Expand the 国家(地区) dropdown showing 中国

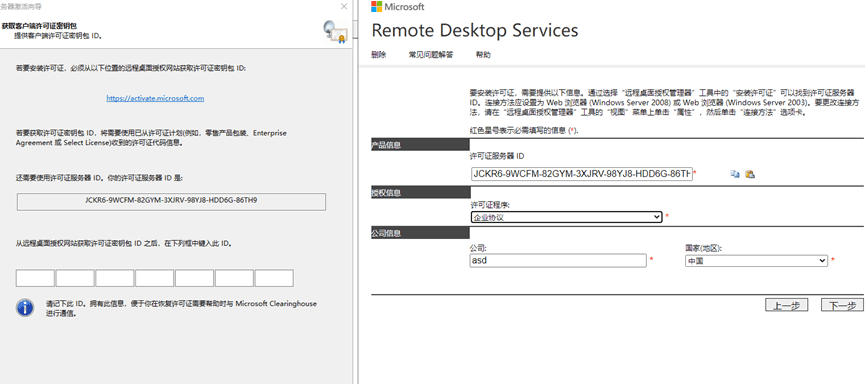click(x=756, y=260)
